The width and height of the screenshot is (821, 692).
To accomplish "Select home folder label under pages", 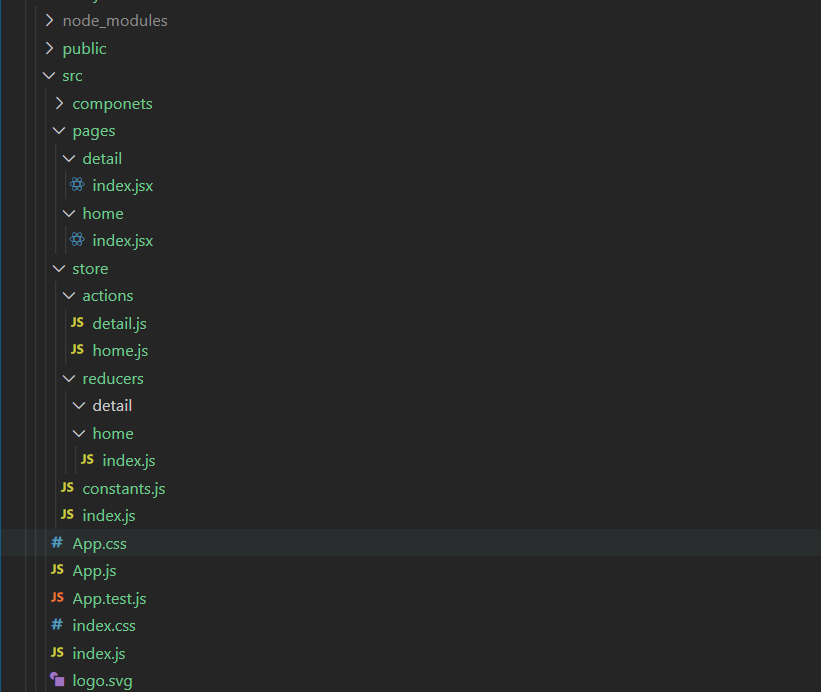I will tap(103, 214).
